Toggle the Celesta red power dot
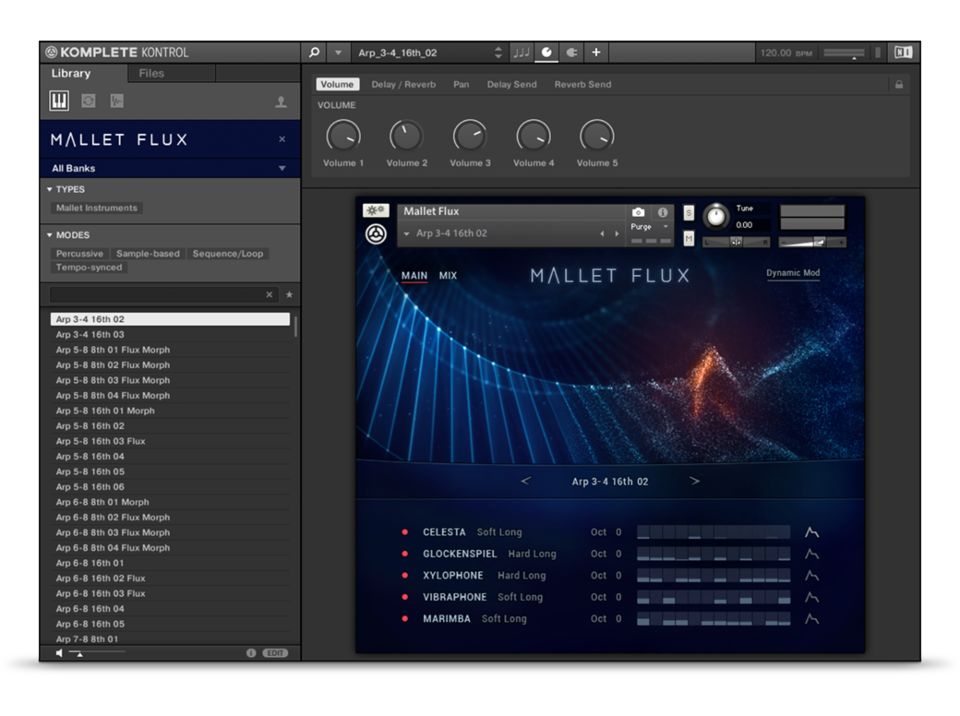Screen dimensions: 960x716 [x=405, y=532]
